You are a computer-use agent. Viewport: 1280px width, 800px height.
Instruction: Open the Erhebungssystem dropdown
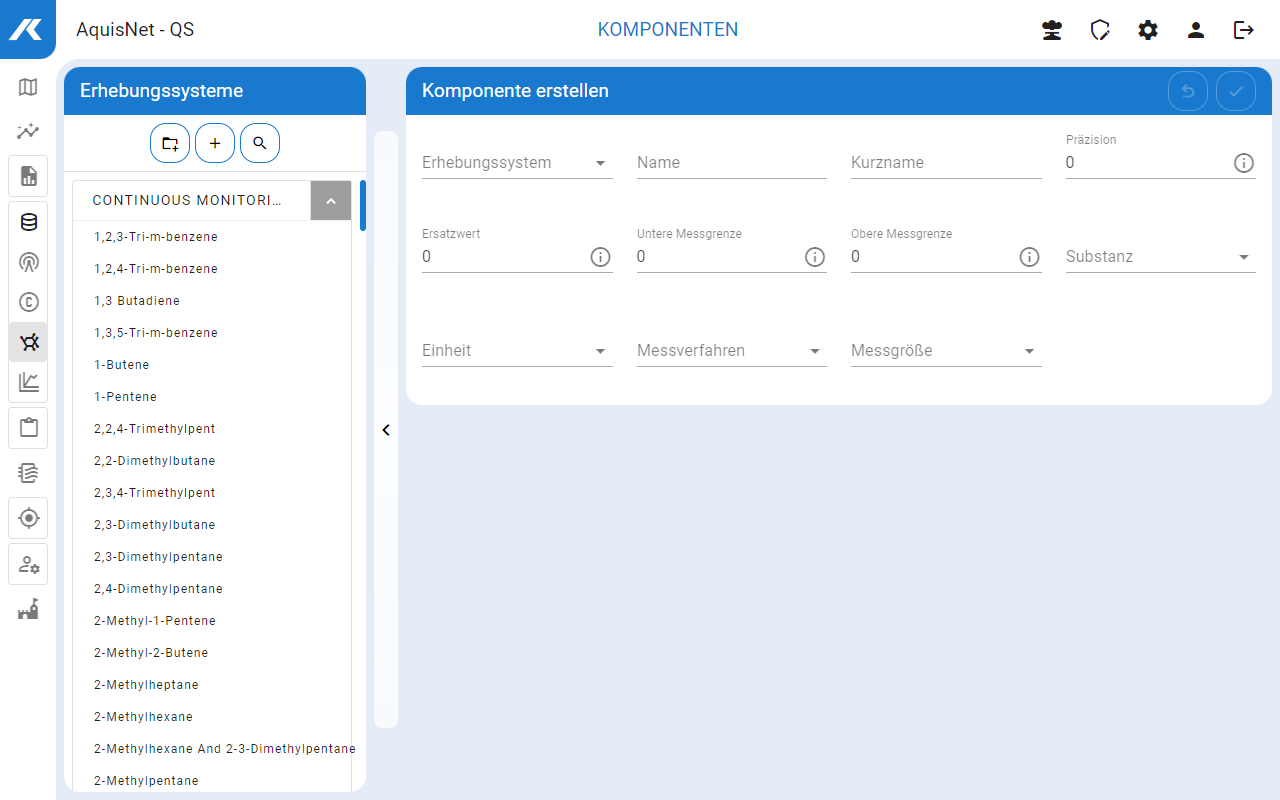pyautogui.click(x=517, y=163)
